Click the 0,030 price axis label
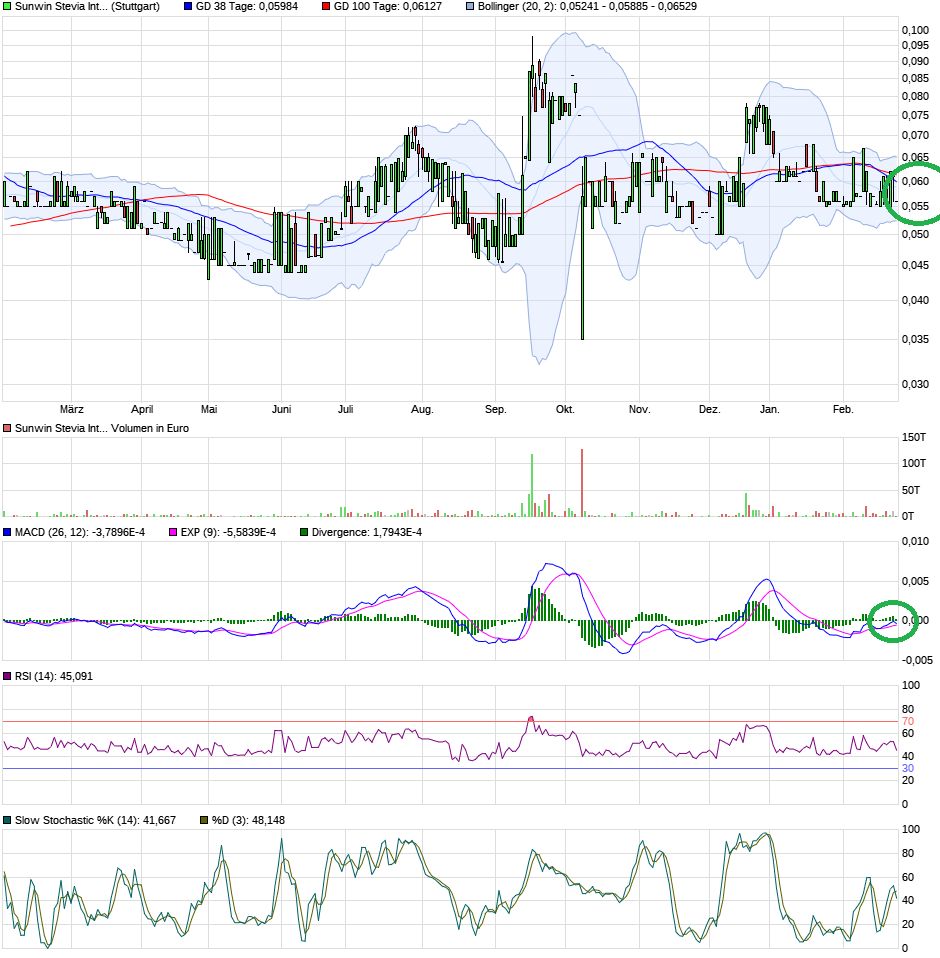 pyautogui.click(x=915, y=384)
